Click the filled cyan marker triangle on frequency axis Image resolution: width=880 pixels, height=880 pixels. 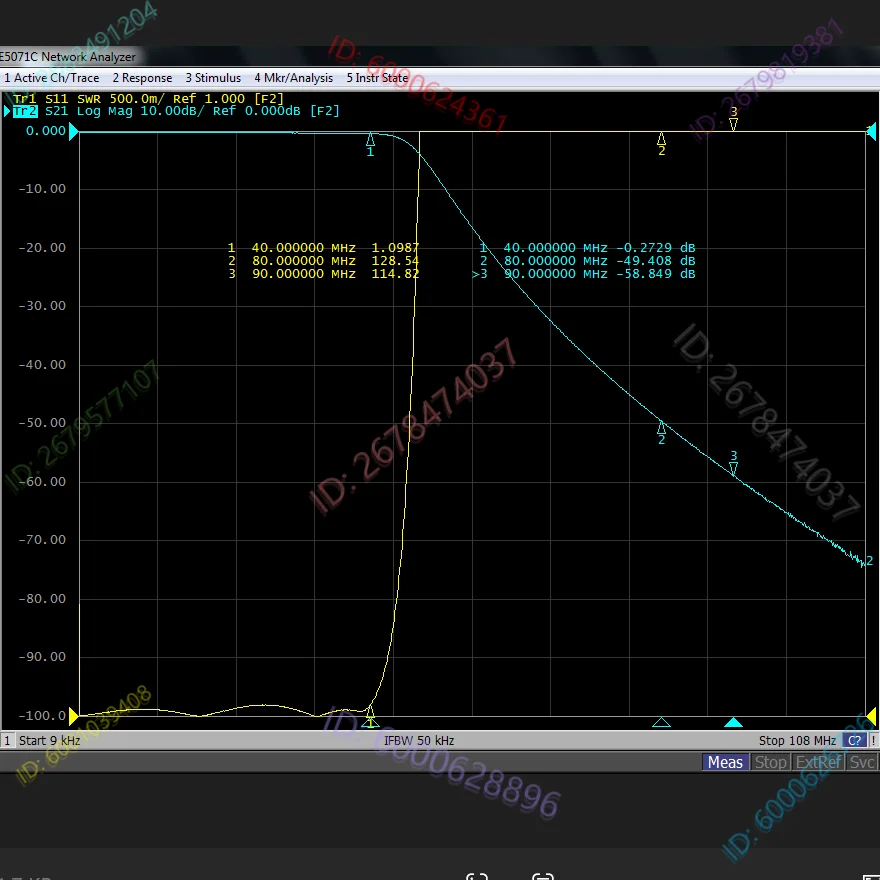point(733,722)
